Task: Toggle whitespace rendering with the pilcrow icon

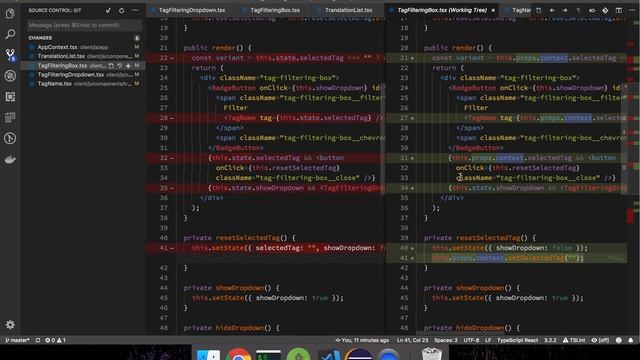Action: pyautogui.click(x=578, y=10)
